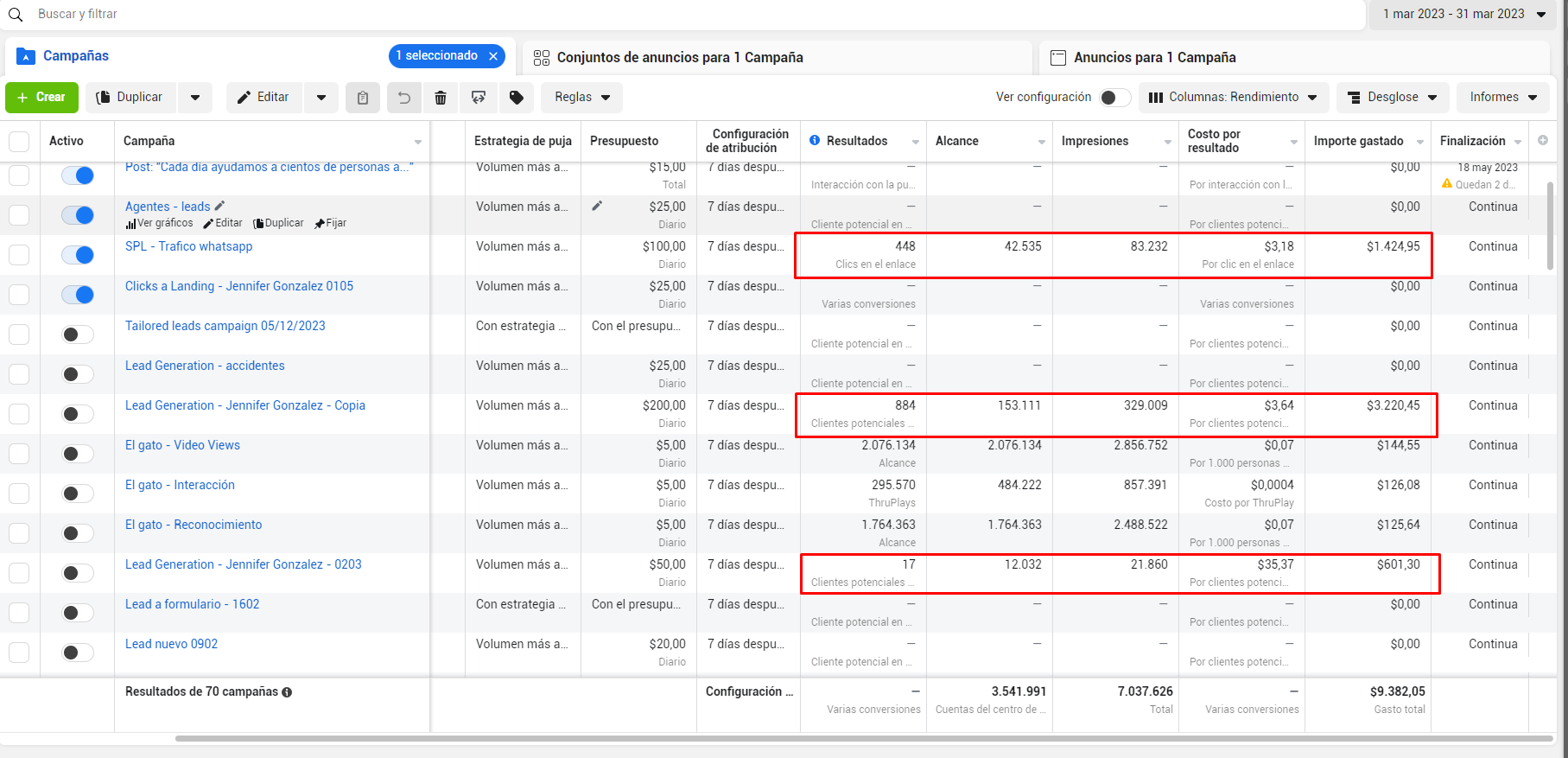Viewport: 1568px width, 758px height.
Task: Click info icon next to Resultados de 70 campañas
Action: point(287,692)
